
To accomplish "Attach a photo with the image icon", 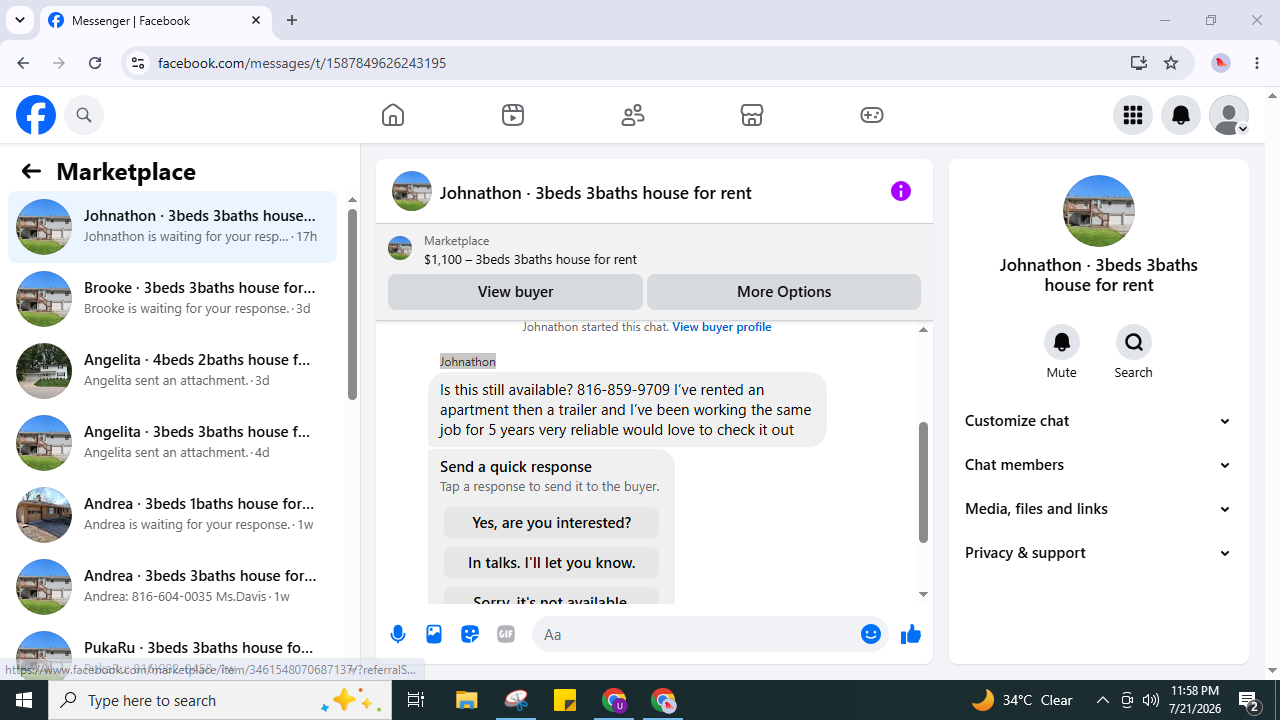I will pyautogui.click(x=434, y=634).
